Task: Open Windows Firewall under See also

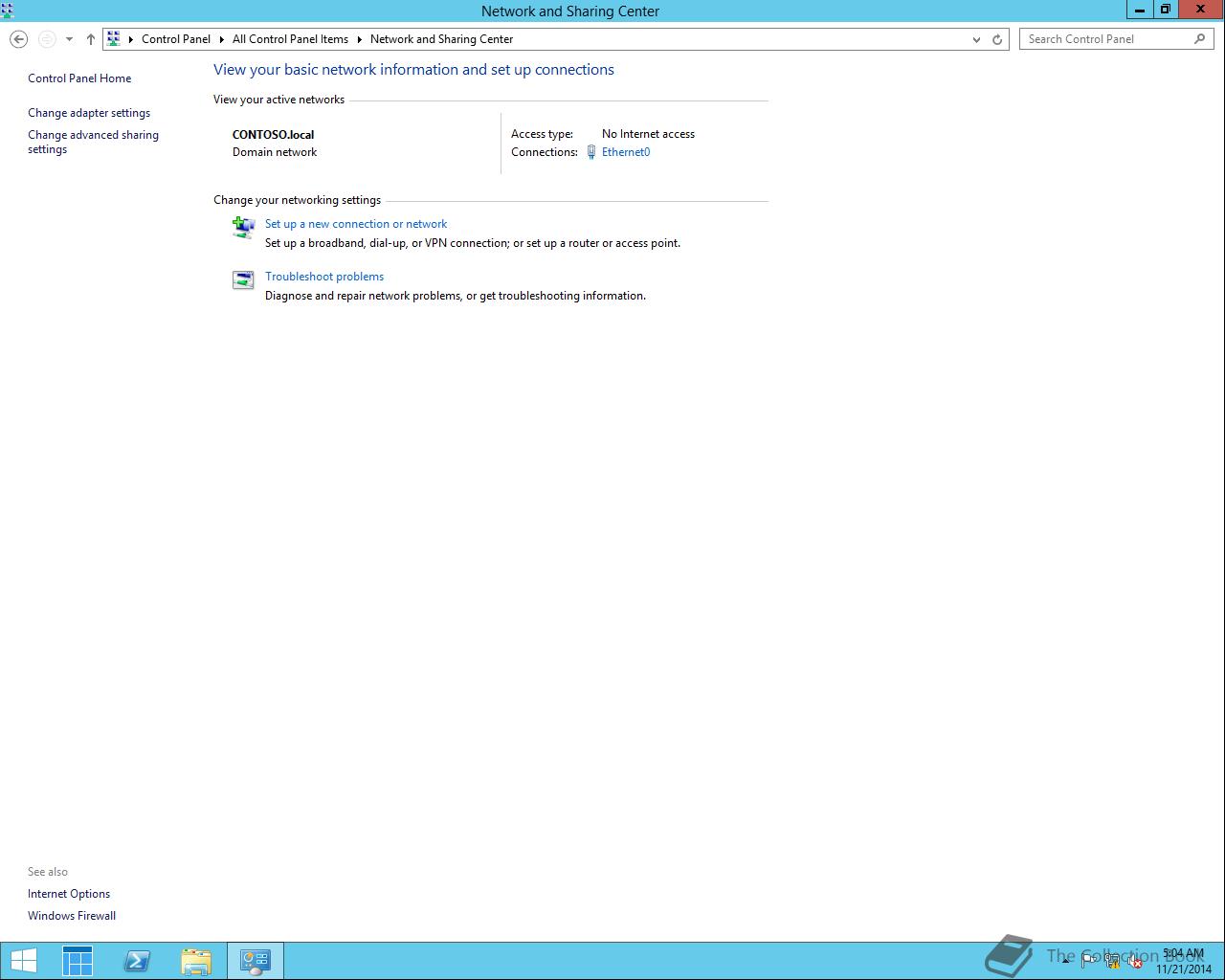Action: (x=72, y=916)
